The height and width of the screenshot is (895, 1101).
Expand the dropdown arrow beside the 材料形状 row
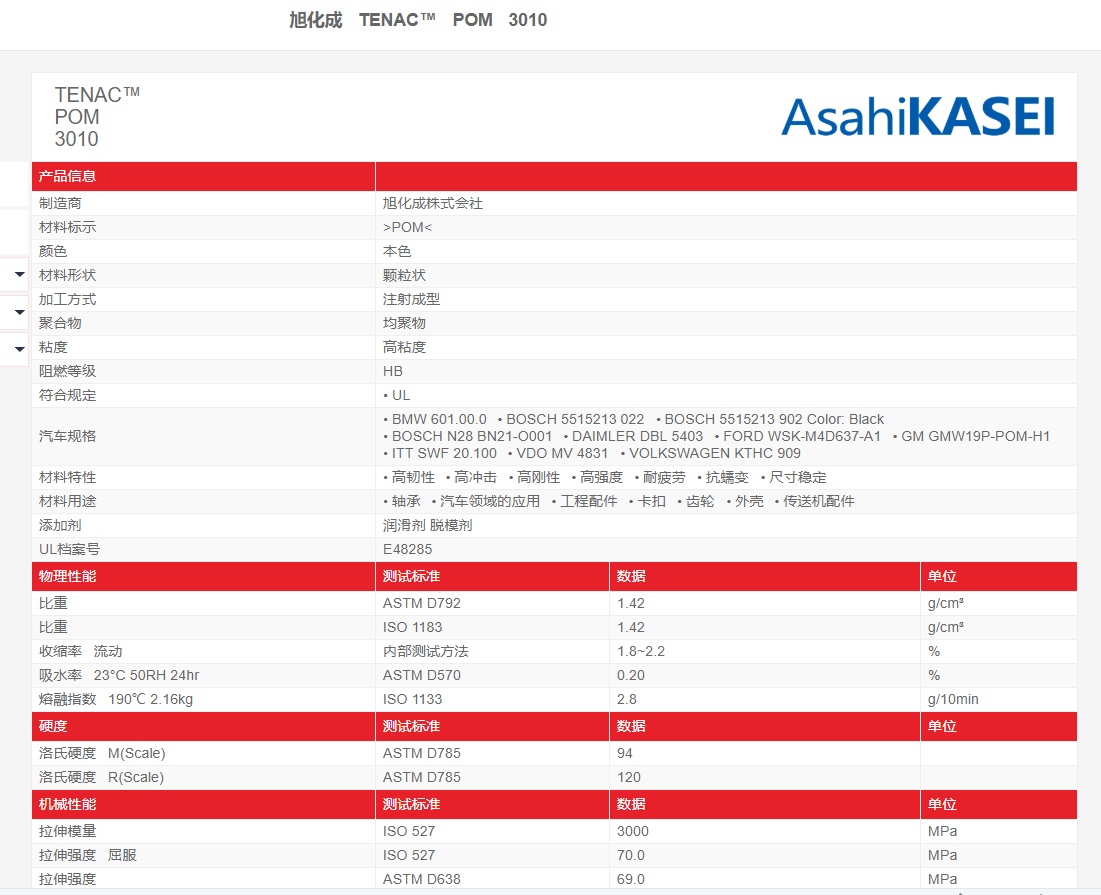[x=20, y=274]
